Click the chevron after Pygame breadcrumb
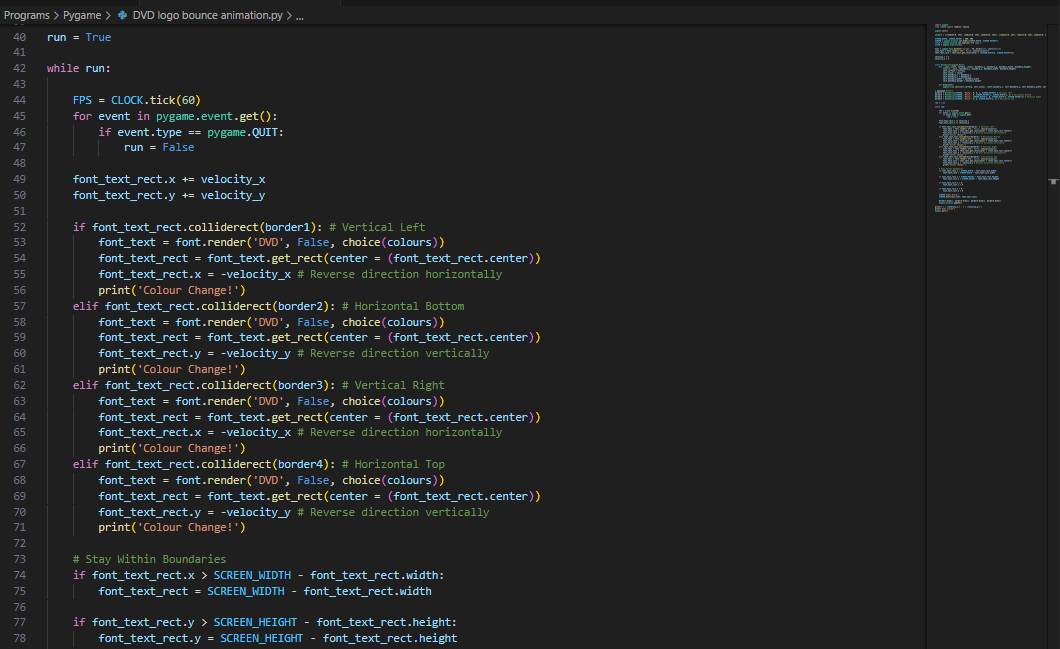This screenshot has width=1060, height=649. tap(108, 15)
